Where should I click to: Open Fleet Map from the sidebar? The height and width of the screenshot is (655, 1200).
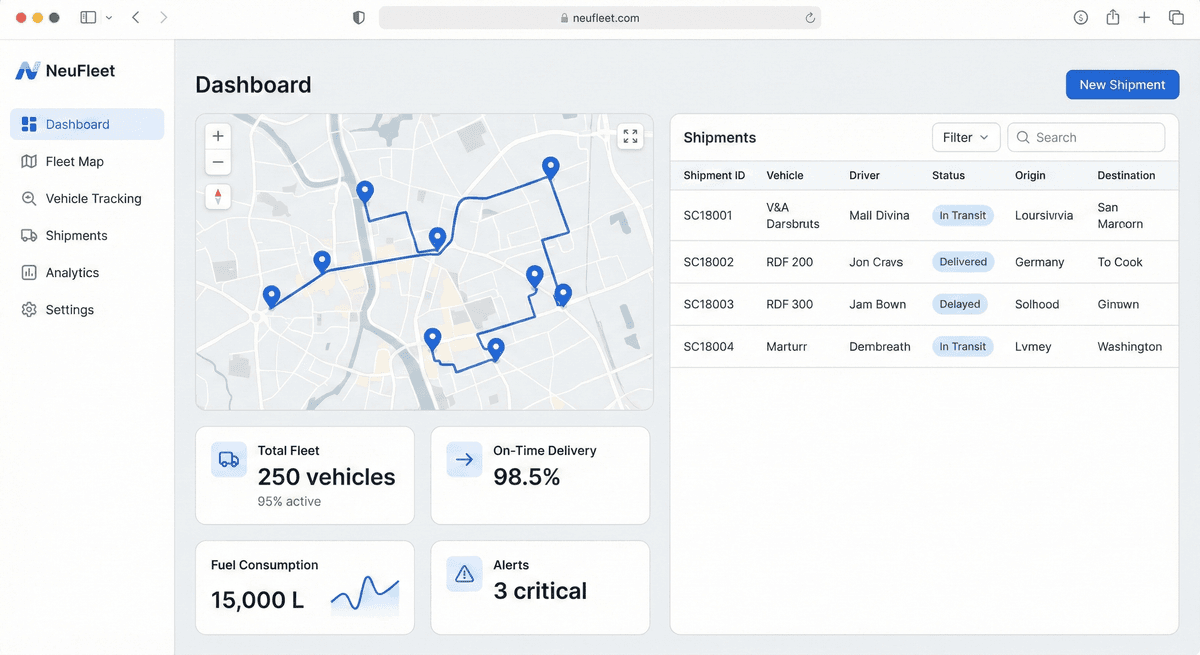(x=75, y=161)
